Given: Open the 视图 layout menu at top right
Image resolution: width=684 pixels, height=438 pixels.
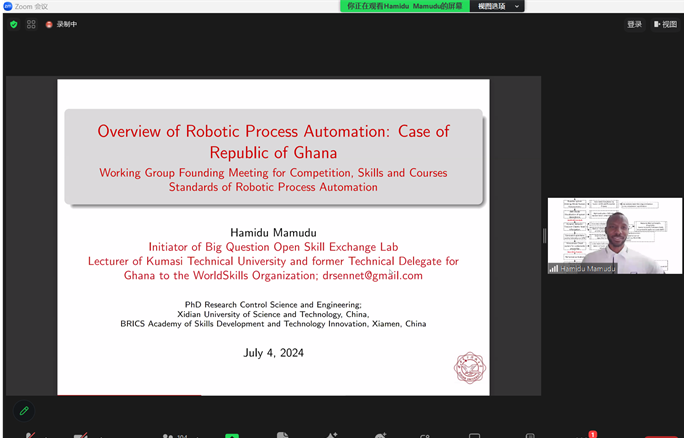Looking at the screenshot, I should (x=665, y=24).
